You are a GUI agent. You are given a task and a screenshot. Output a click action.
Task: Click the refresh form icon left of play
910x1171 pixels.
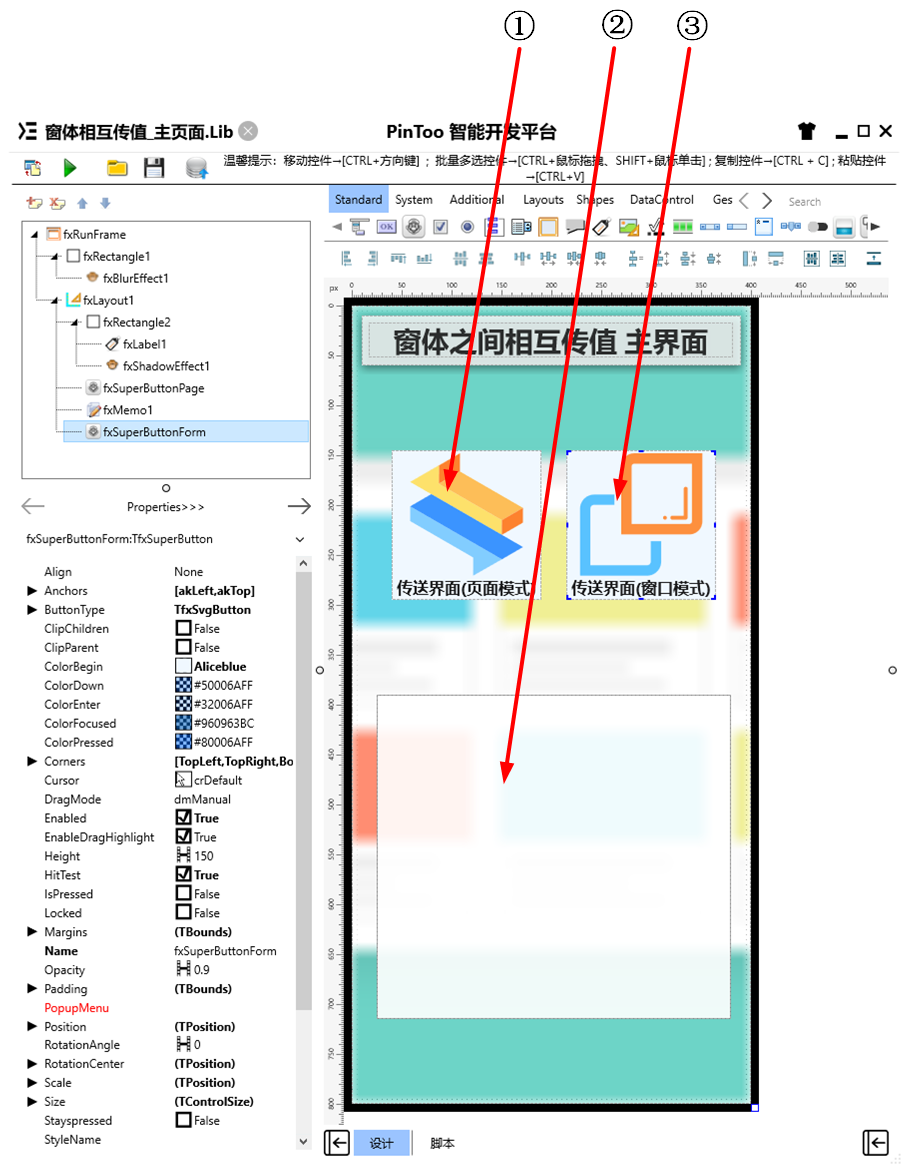[x=33, y=168]
